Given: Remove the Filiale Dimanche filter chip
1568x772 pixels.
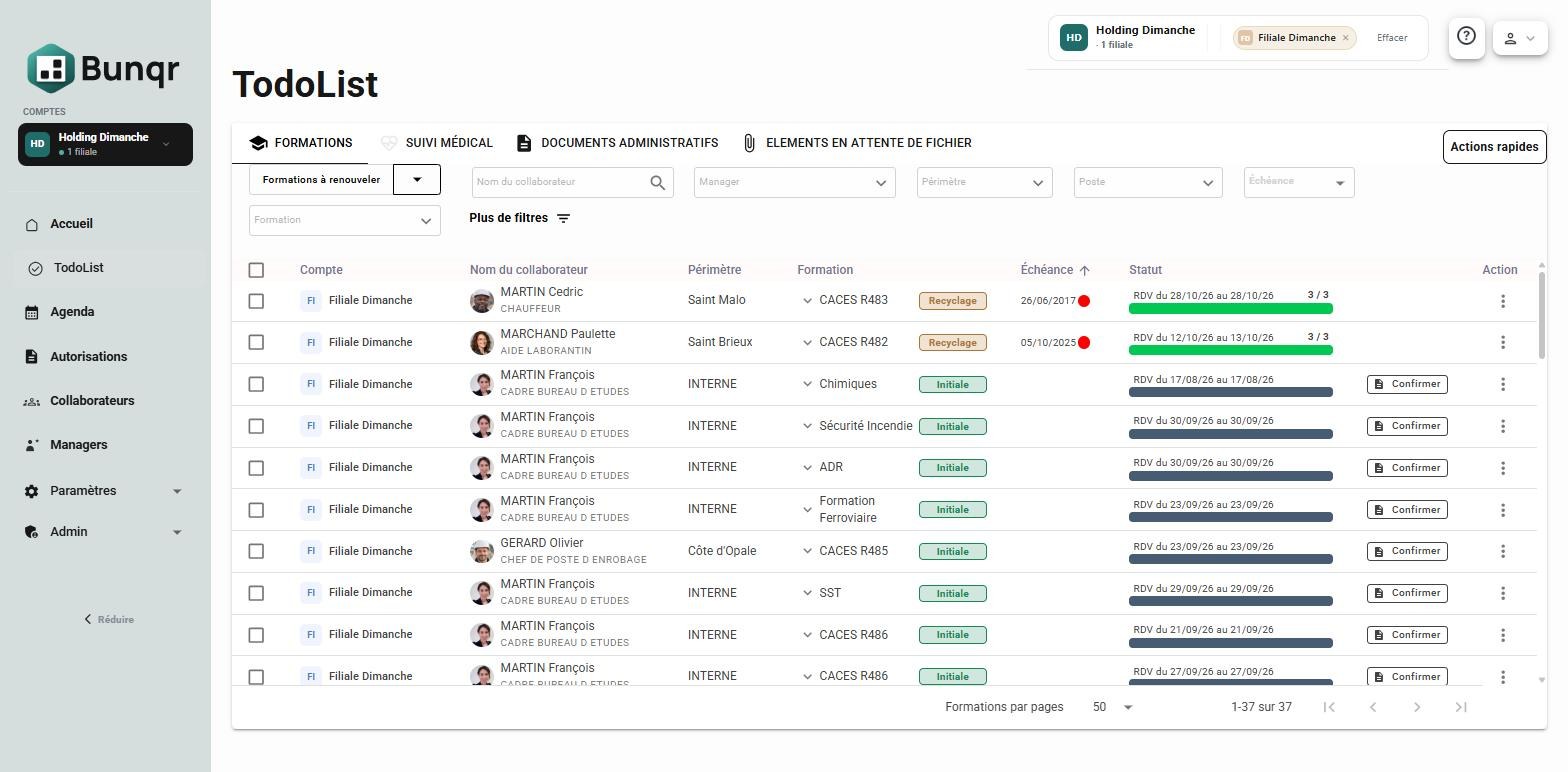Looking at the screenshot, I should [1345, 38].
